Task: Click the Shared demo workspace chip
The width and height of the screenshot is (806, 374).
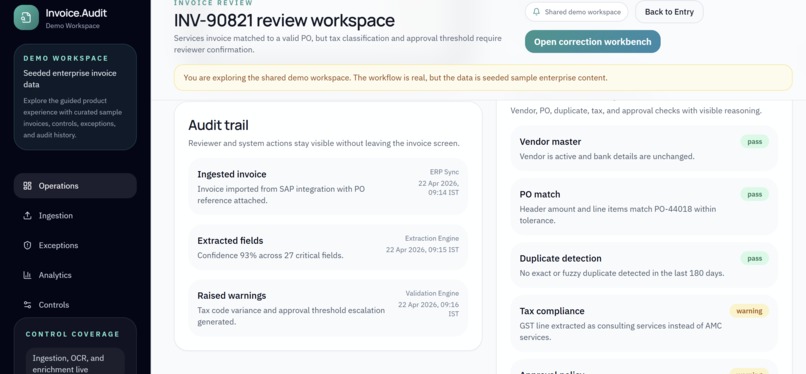Action: pyautogui.click(x=576, y=12)
